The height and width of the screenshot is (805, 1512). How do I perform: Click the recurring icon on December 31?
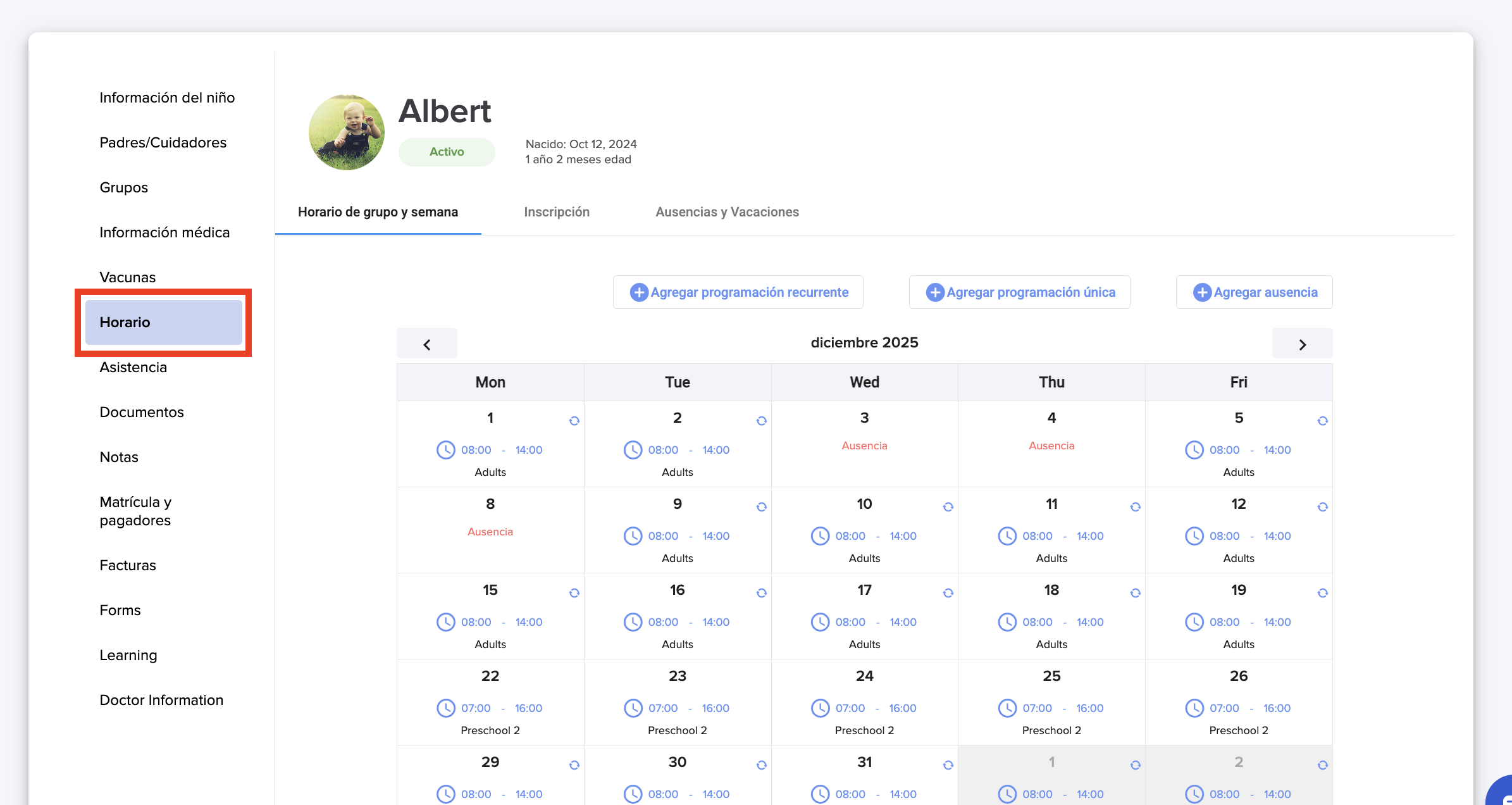point(948,765)
